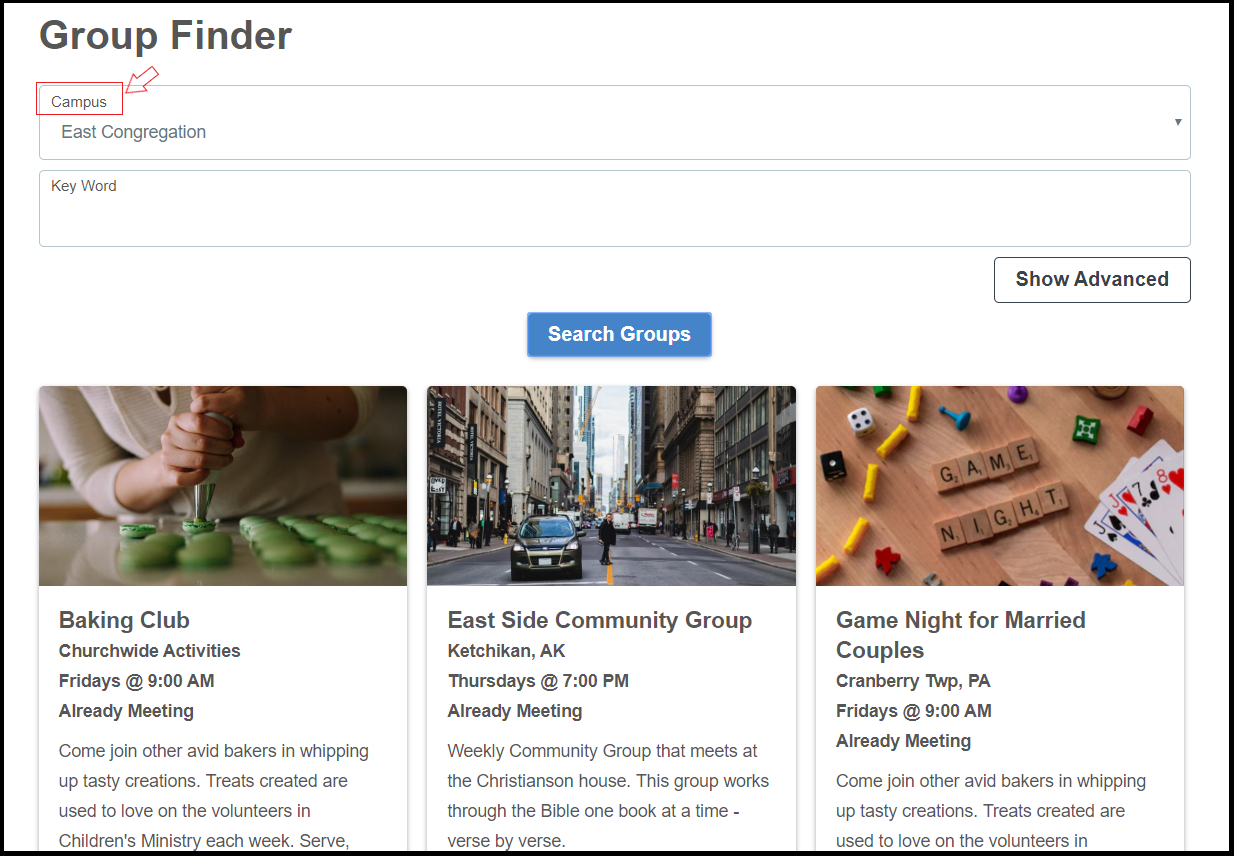The height and width of the screenshot is (856, 1234).
Task: Click the Churchwide Activities text in Baking Club
Action: click(x=150, y=651)
